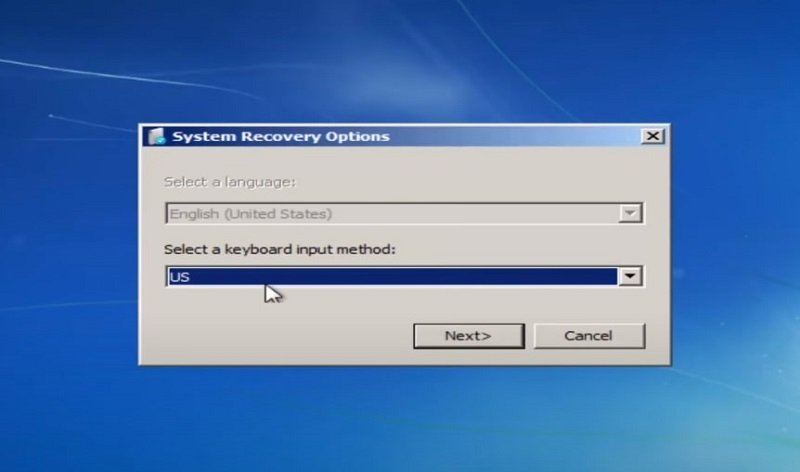Expand the keyboard input method dropdown arrow
800x472 pixels.
[x=629, y=277]
